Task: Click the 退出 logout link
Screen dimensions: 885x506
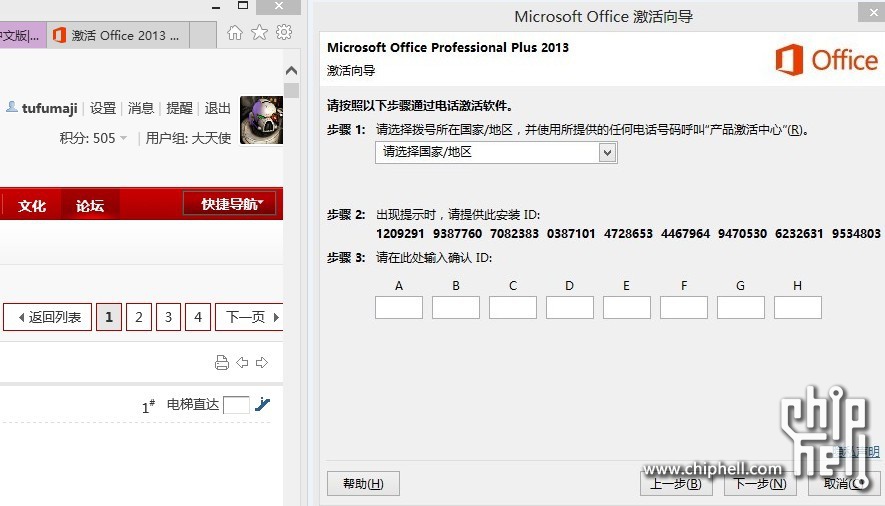Action: [x=218, y=108]
